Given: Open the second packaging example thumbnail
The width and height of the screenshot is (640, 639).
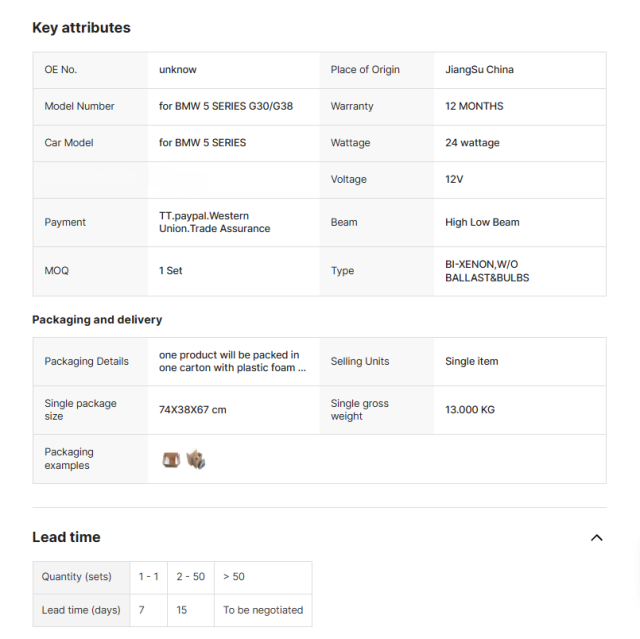Looking at the screenshot, I should (x=195, y=460).
